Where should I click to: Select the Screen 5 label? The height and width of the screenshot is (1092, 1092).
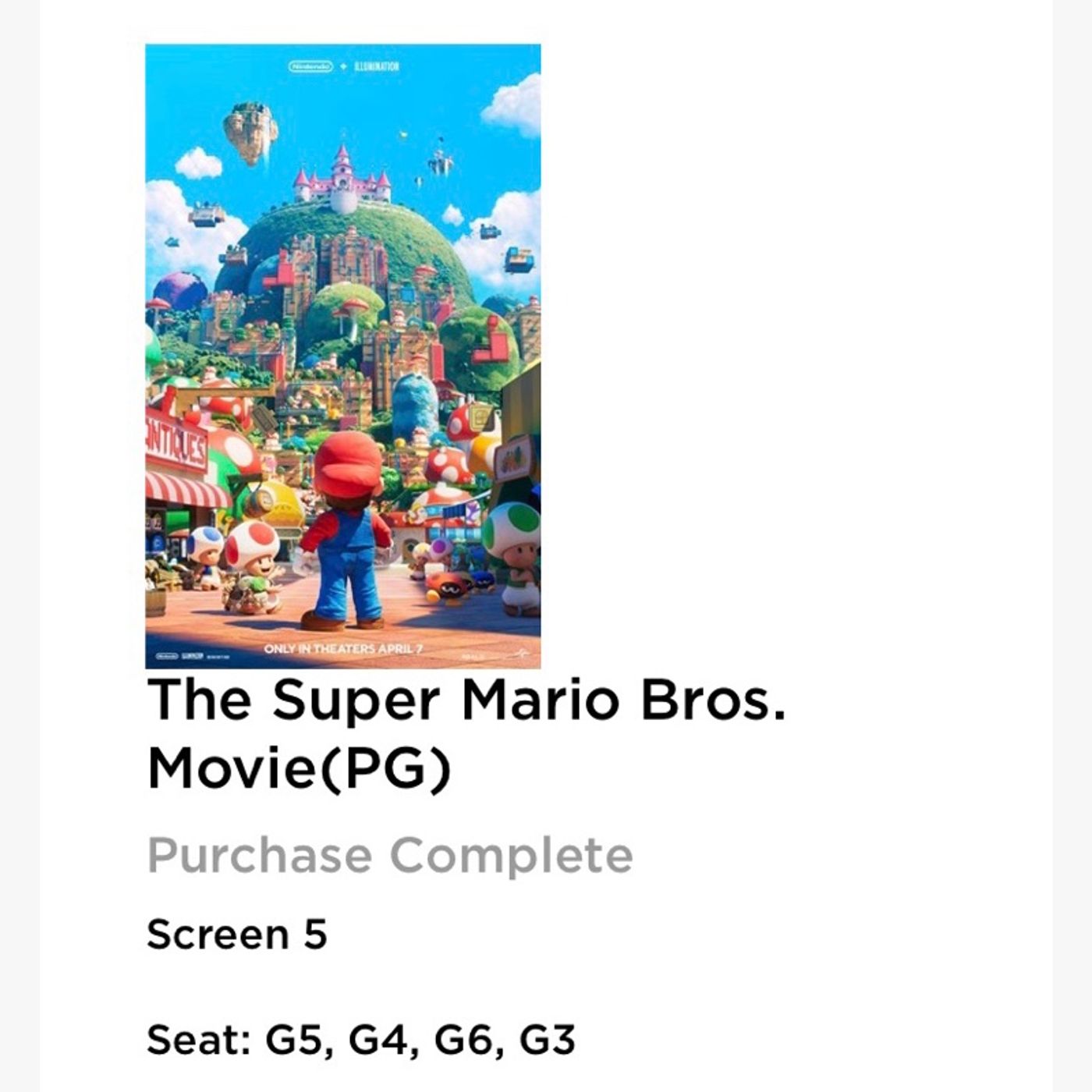coord(236,934)
